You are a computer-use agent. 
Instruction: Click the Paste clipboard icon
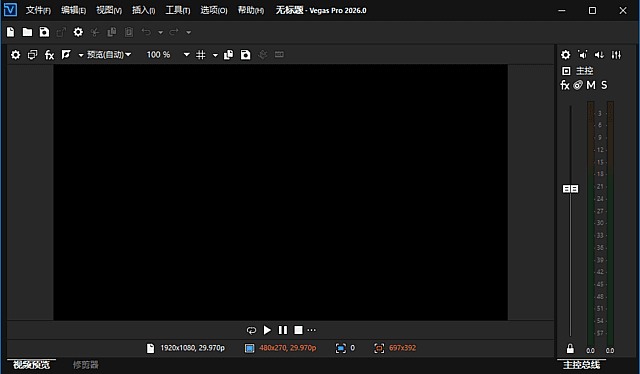click(129, 32)
